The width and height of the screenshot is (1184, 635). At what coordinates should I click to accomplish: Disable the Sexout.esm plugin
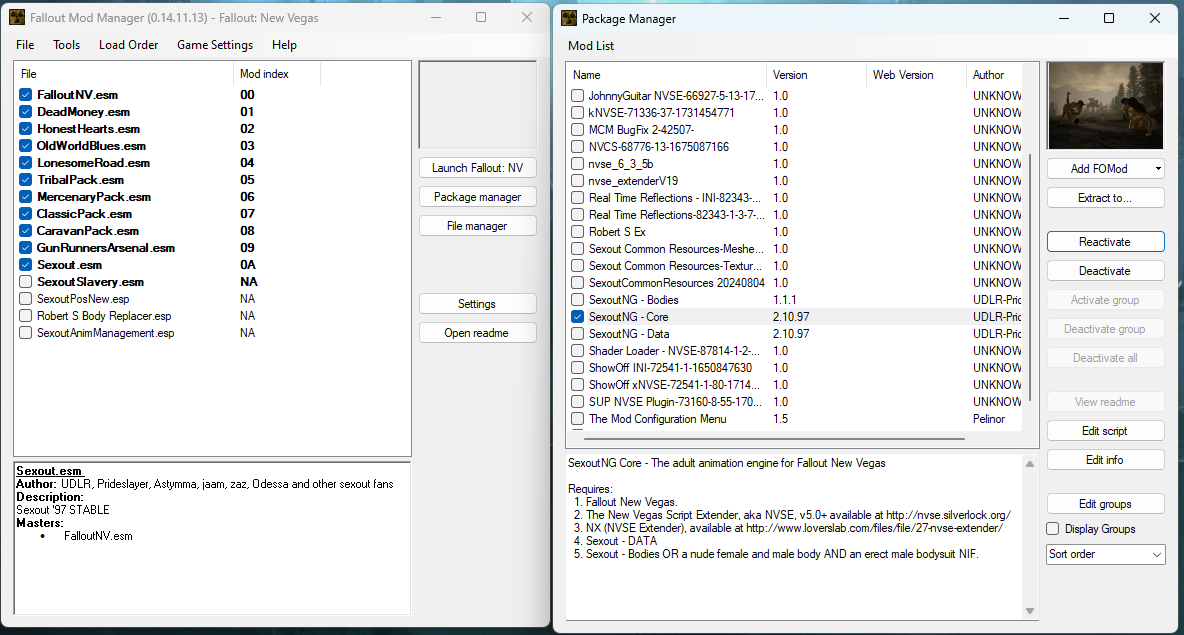point(26,265)
